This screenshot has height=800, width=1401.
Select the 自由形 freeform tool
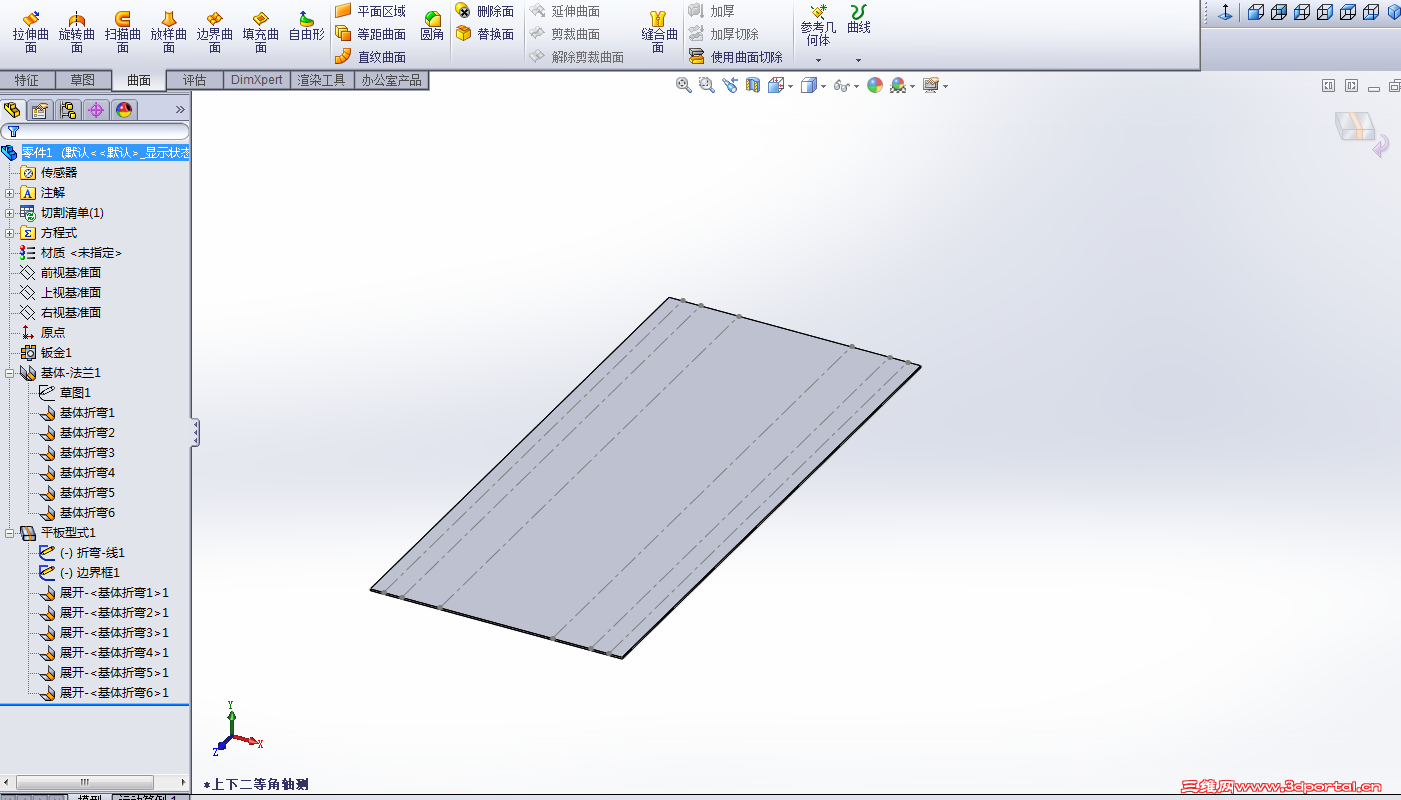307,26
